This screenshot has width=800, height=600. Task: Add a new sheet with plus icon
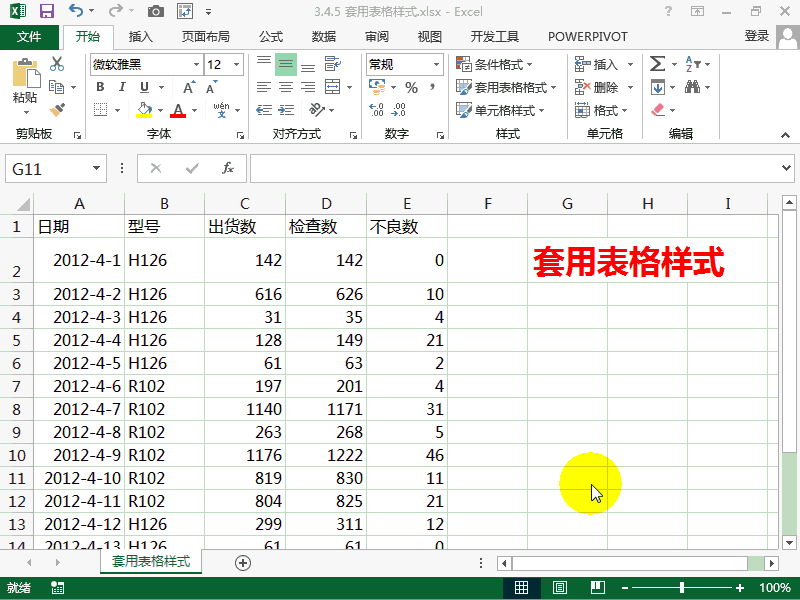[243, 563]
